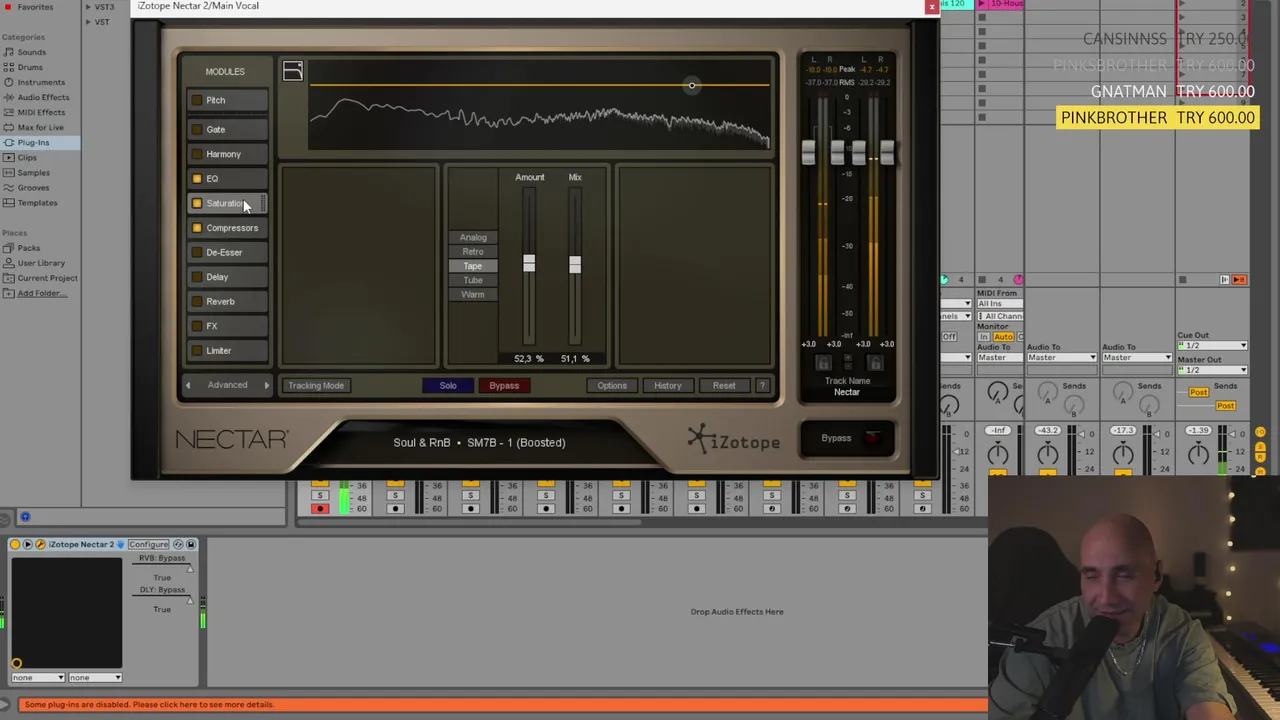Screen dimensions: 1280x720
Task: Open Audio Effects category
Action: tap(43, 97)
